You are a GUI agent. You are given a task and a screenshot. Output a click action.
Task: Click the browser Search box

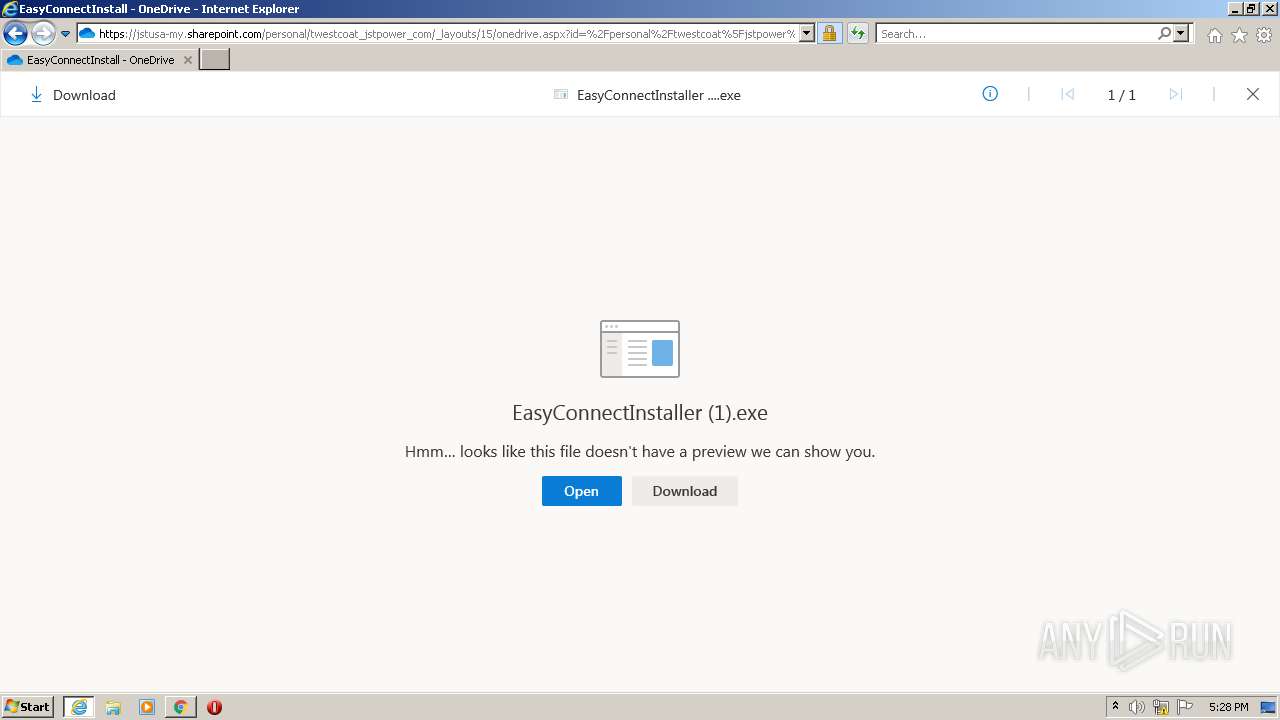point(1016,34)
